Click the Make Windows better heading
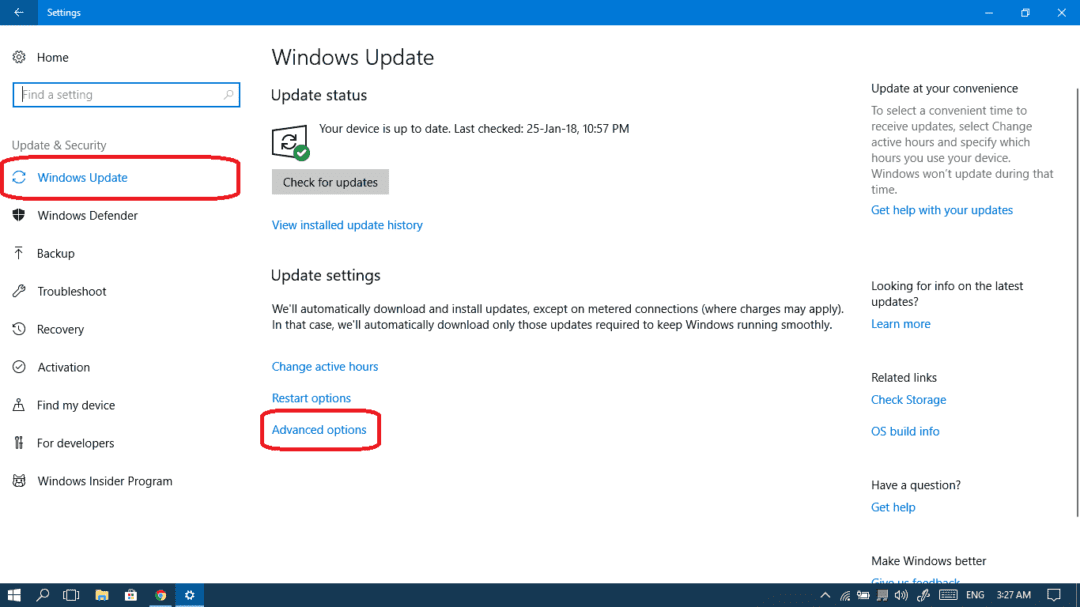1080x607 pixels. click(x=928, y=561)
